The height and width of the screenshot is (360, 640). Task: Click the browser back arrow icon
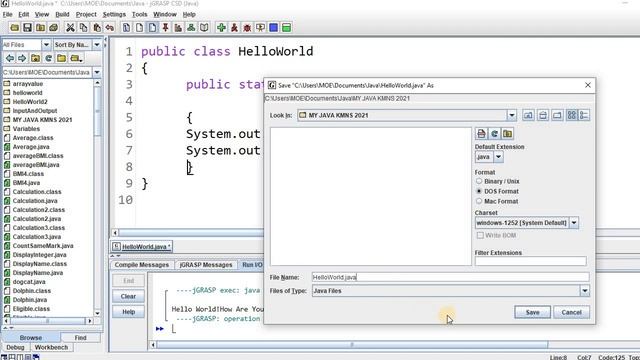pyautogui.click(x=10, y=58)
